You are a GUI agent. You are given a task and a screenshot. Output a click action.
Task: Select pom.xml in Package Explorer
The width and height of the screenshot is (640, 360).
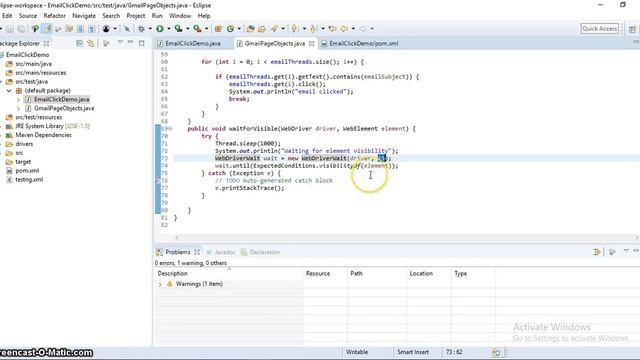27,171
